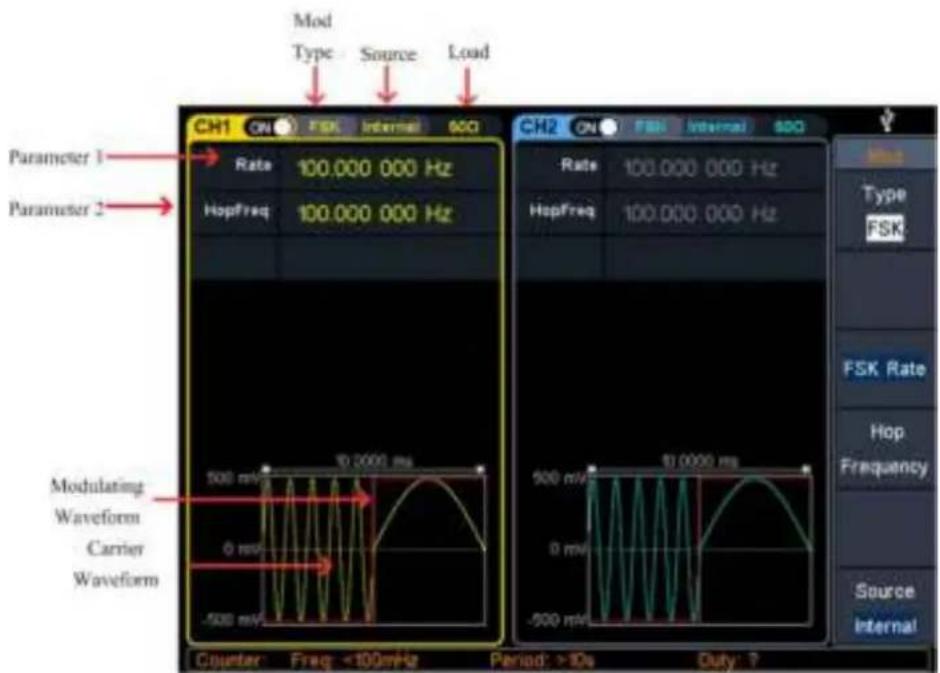Click the Mod menu title

click(x=885, y=156)
